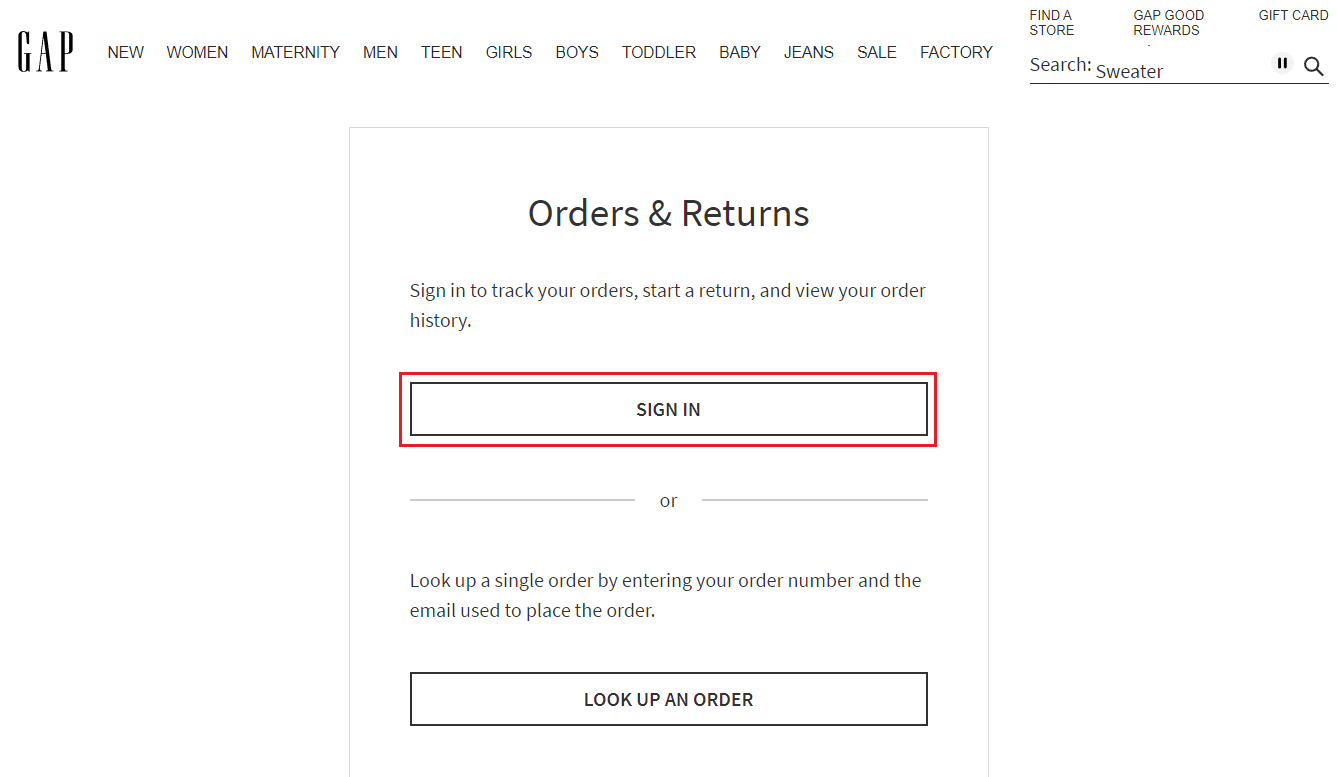This screenshot has height=777, width=1337.
Task: Navigate to the Teen section
Action: (441, 52)
